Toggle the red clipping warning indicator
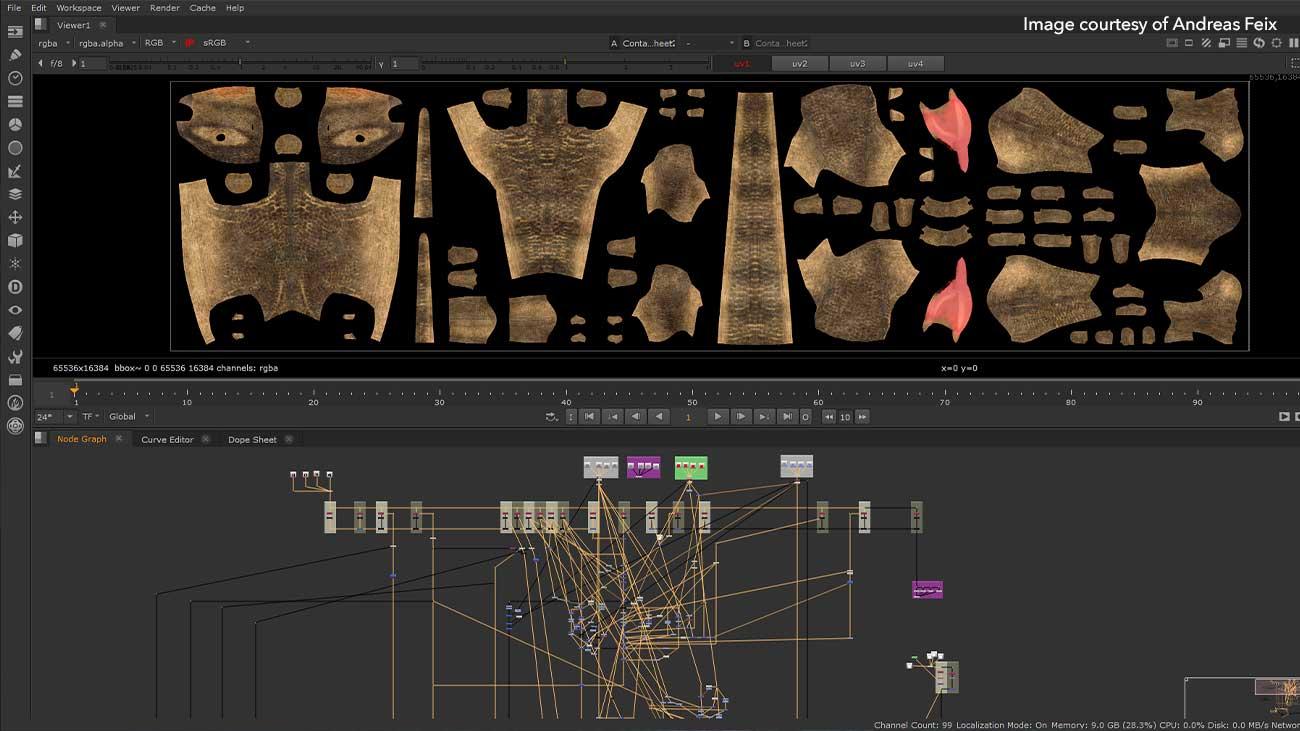1300x731 pixels. pyautogui.click(x=189, y=43)
